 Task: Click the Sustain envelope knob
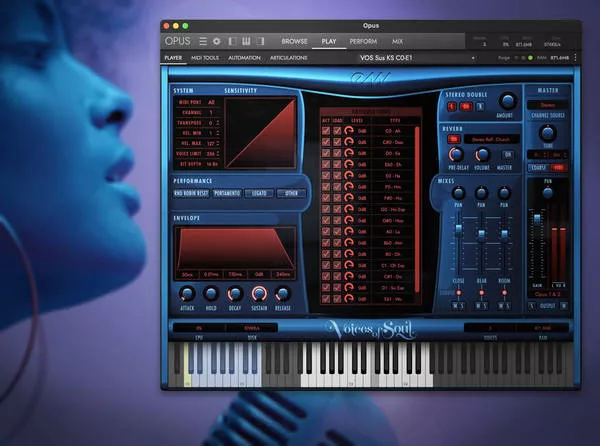259,294
